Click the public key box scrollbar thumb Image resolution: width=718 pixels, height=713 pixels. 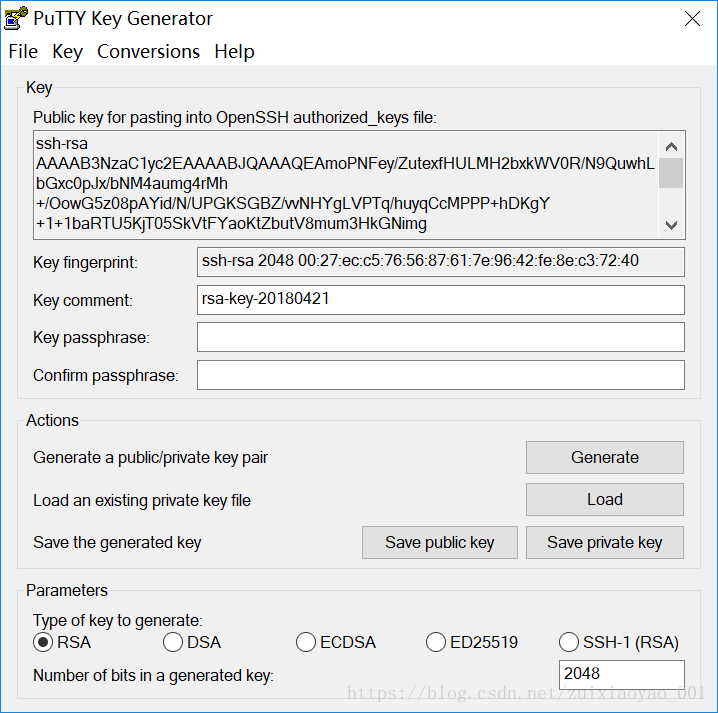(x=671, y=173)
